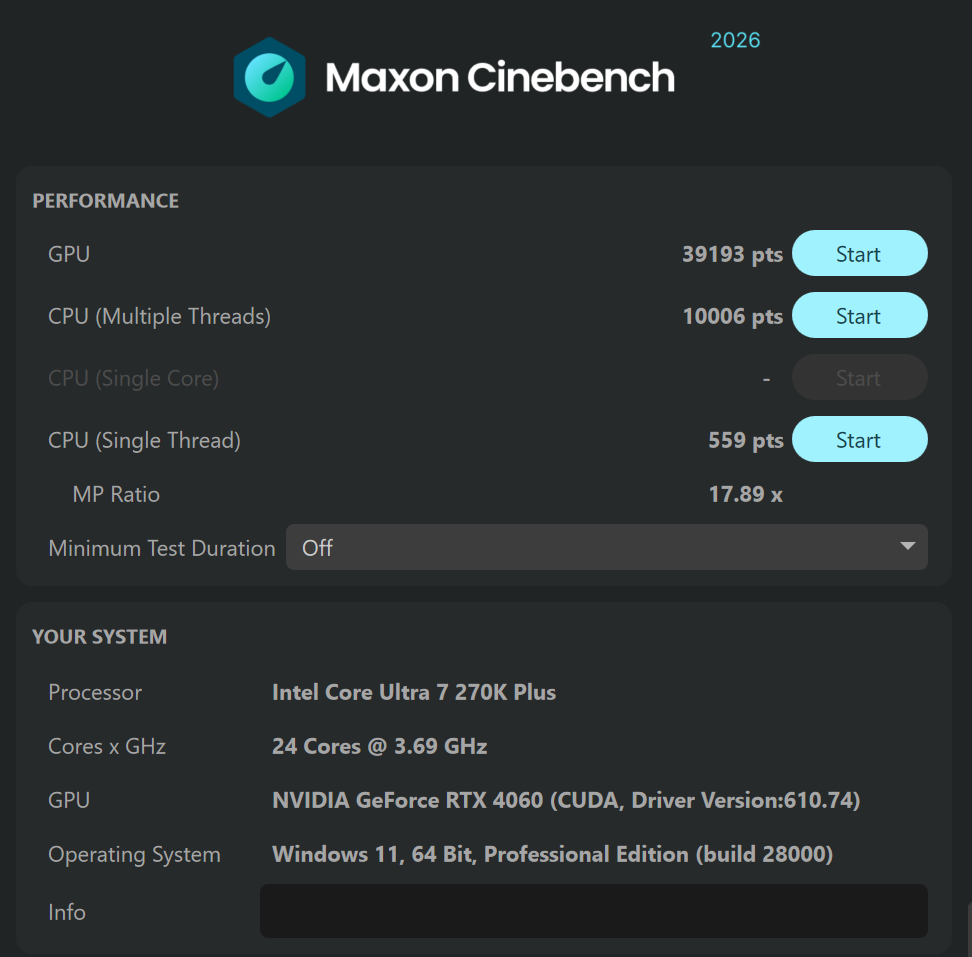Click the MP Ratio 17.89 x value
This screenshot has height=957, width=972.
click(x=746, y=495)
